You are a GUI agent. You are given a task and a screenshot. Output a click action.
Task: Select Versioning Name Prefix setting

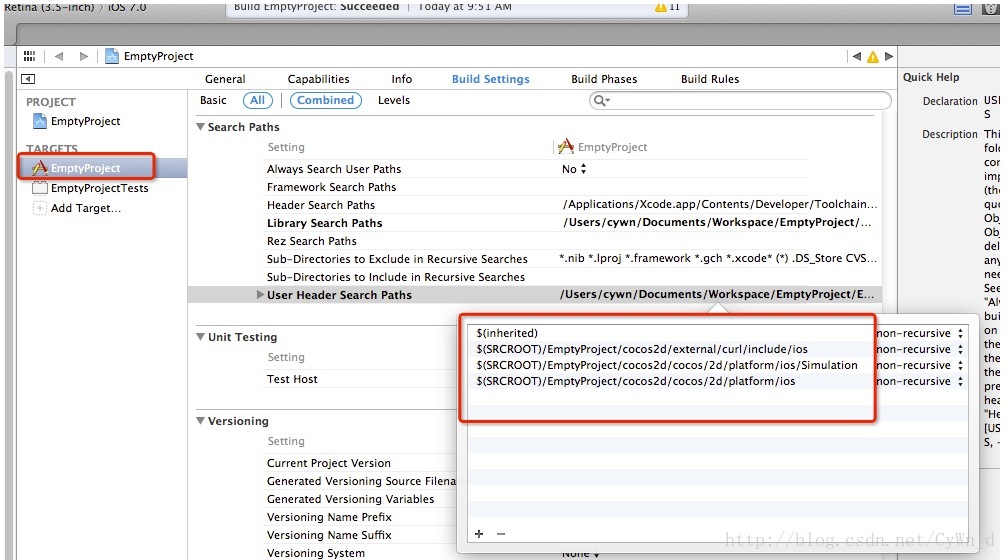(x=329, y=516)
